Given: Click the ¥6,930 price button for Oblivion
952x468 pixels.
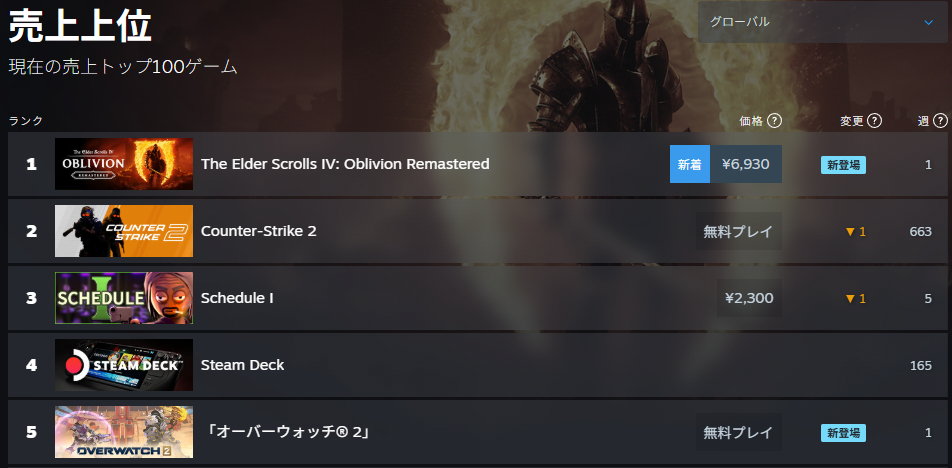Looking at the screenshot, I should tap(745, 164).
